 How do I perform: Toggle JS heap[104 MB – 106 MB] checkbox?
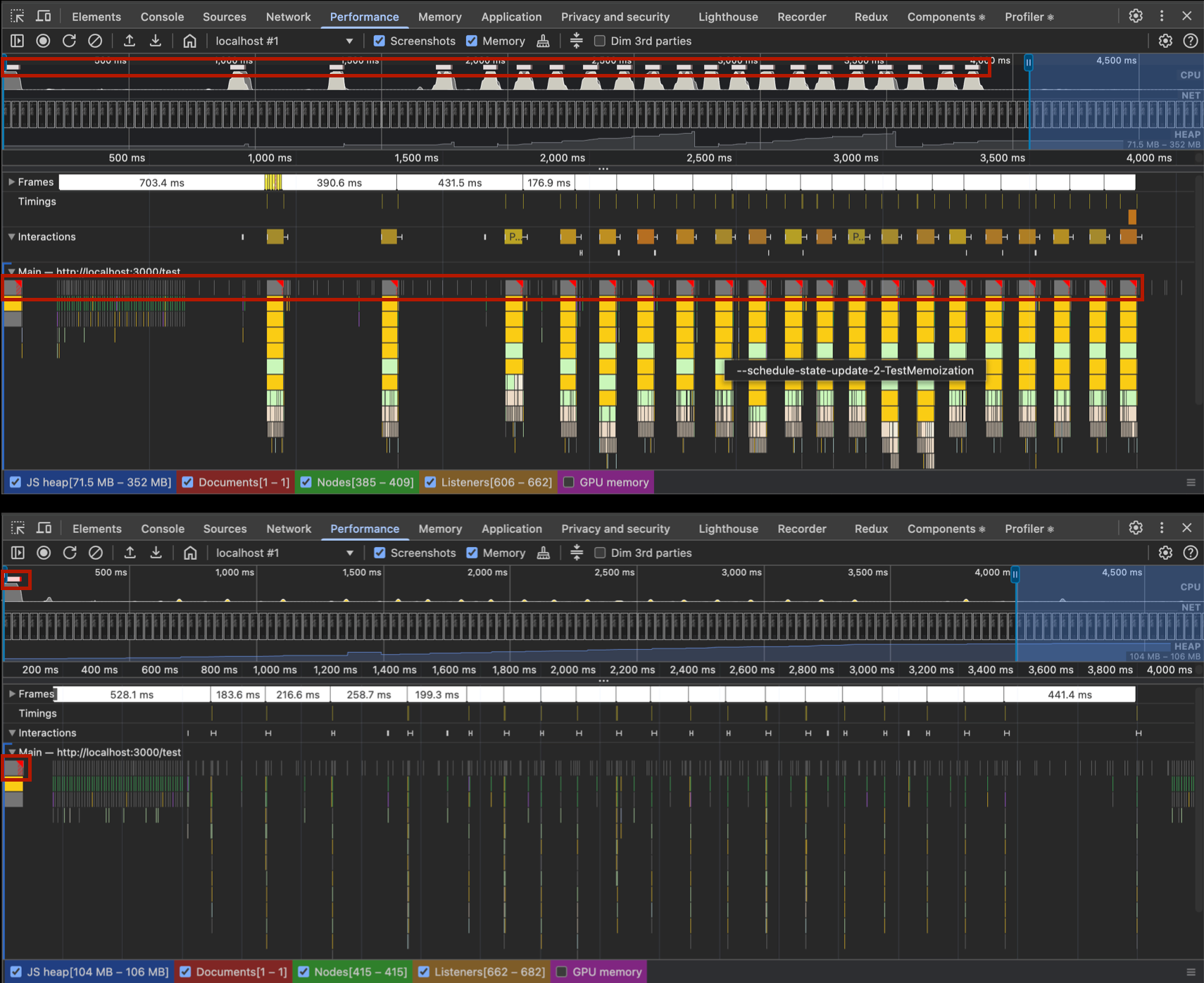tap(15, 972)
